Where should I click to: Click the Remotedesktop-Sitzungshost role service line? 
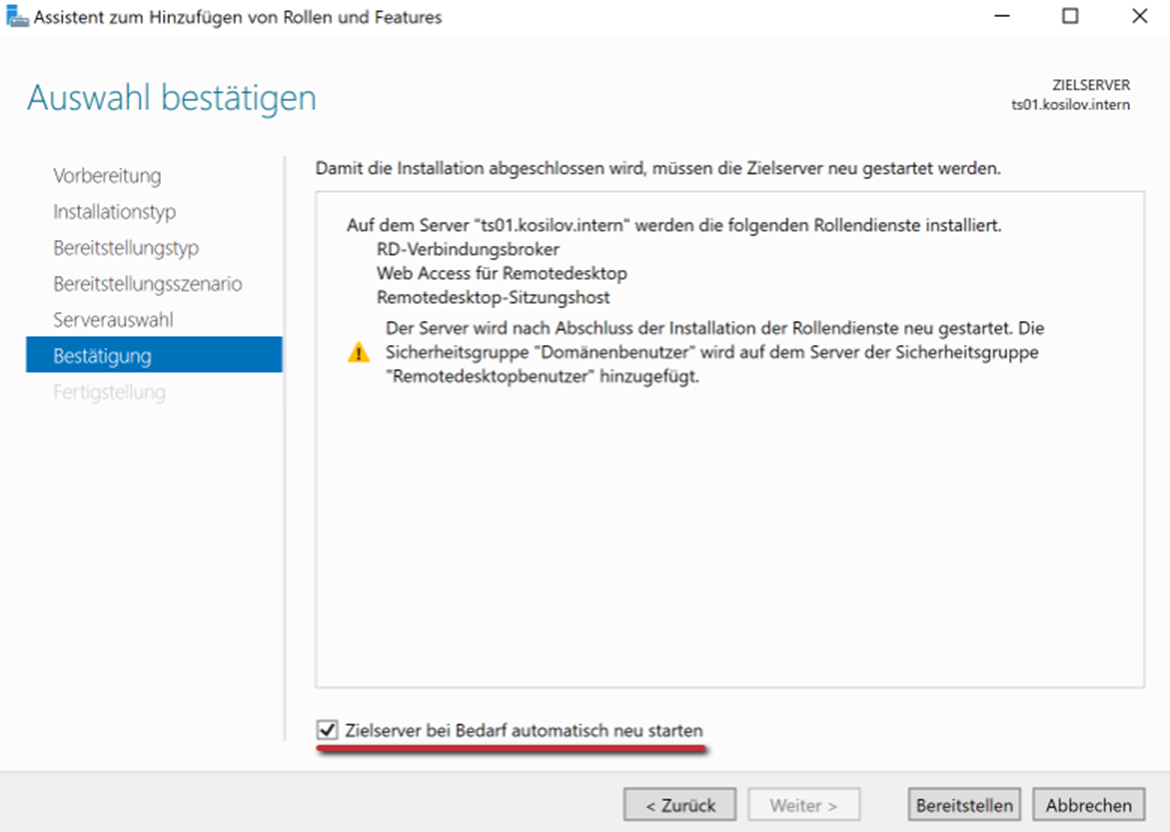pyautogui.click(x=493, y=297)
